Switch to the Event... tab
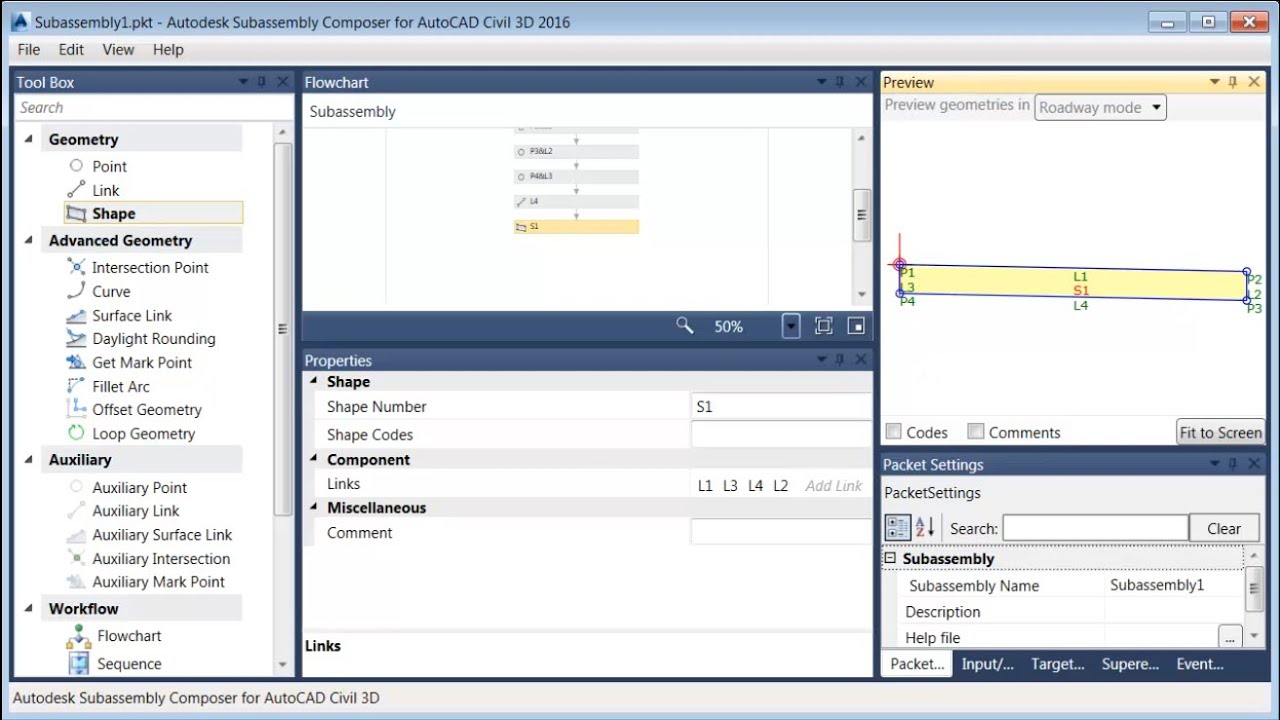 (x=1200, y=664)
